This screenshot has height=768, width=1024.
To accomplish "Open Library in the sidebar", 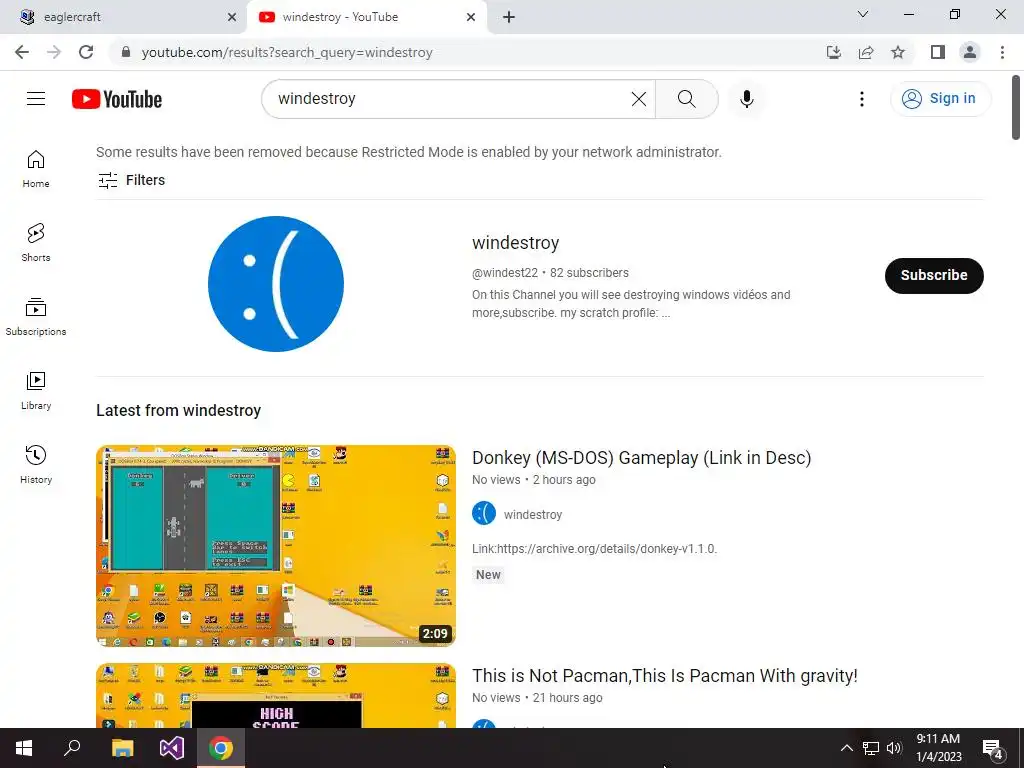I will (36, 391).
